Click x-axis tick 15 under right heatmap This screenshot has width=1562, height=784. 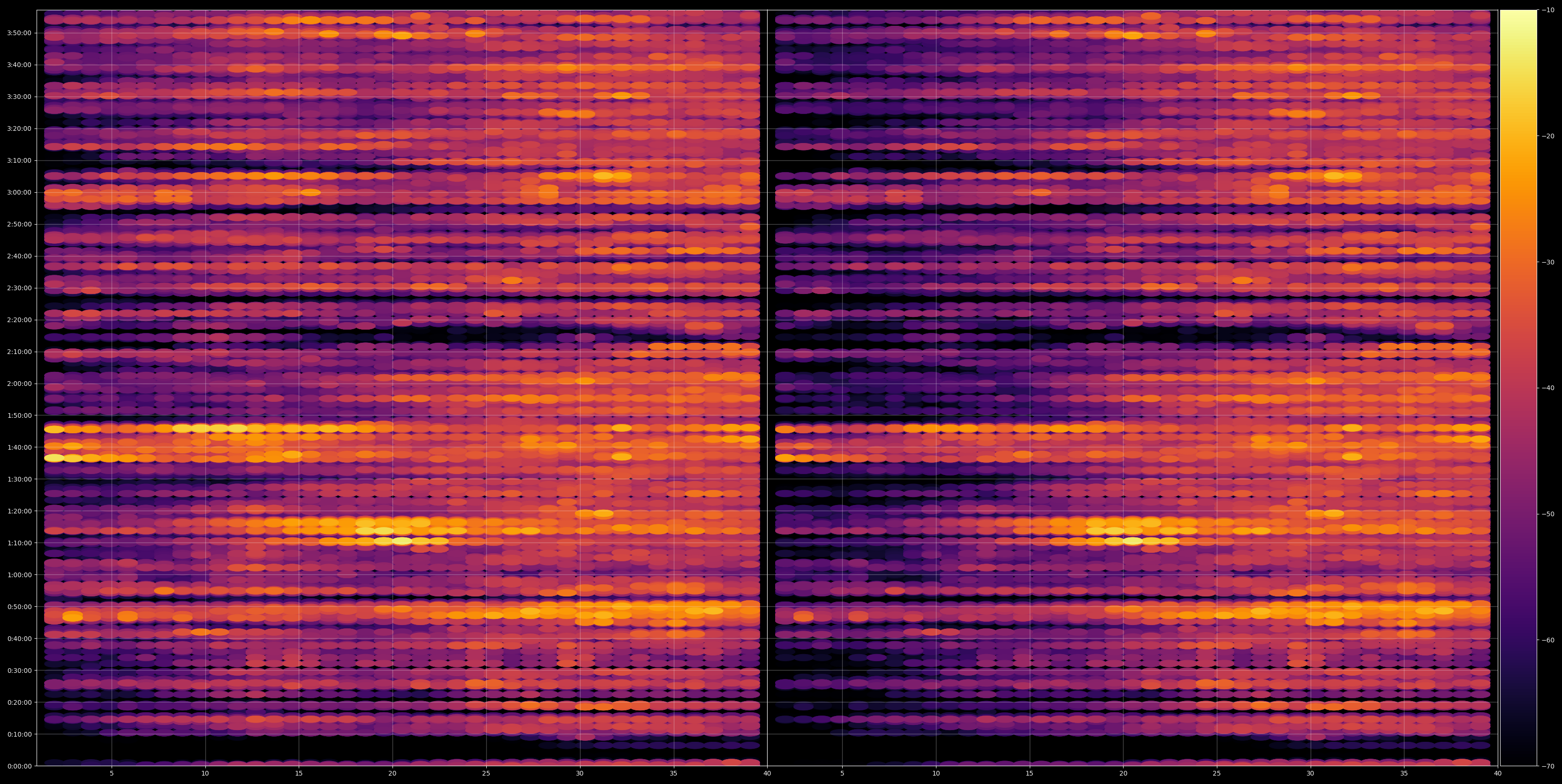pyautogui.click(x=1030, y=774)
